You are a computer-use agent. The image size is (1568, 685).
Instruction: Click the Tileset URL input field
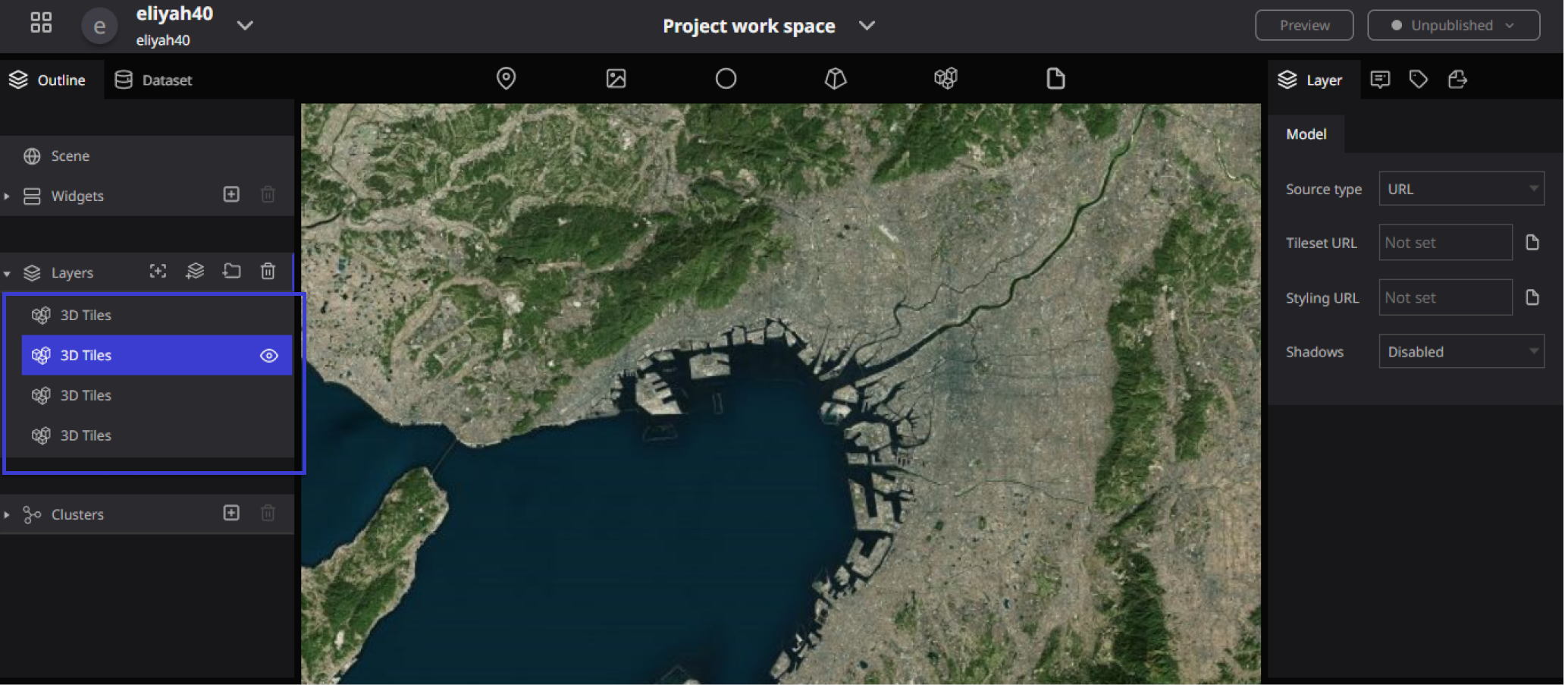1445,243
